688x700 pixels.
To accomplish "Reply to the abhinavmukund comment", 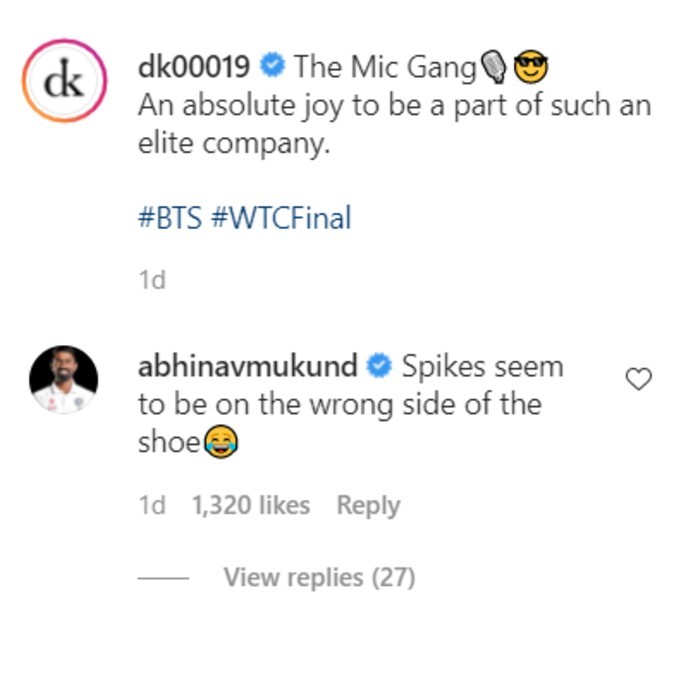I will tap(368, 506).
